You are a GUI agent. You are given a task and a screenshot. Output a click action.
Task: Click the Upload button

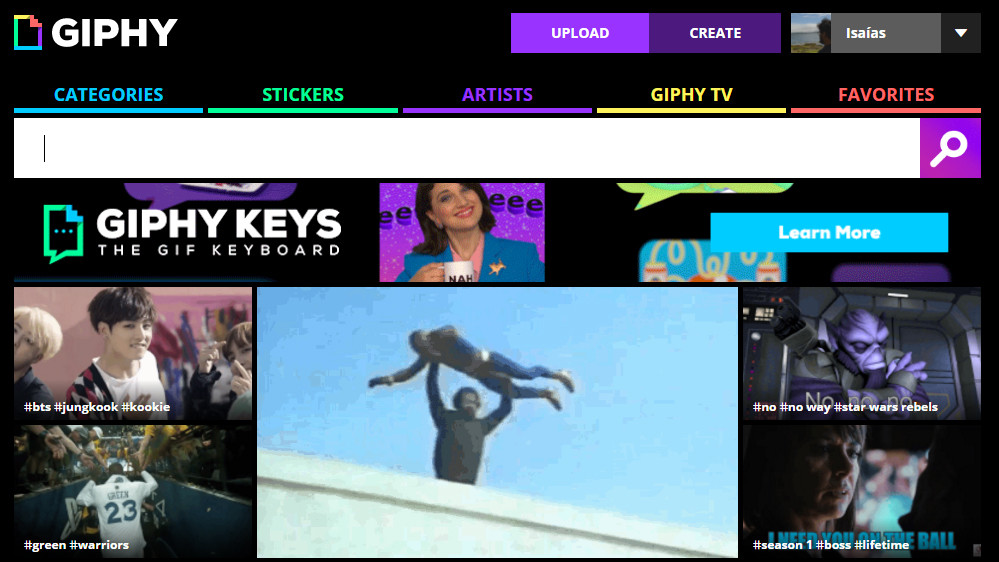[580, 33]
